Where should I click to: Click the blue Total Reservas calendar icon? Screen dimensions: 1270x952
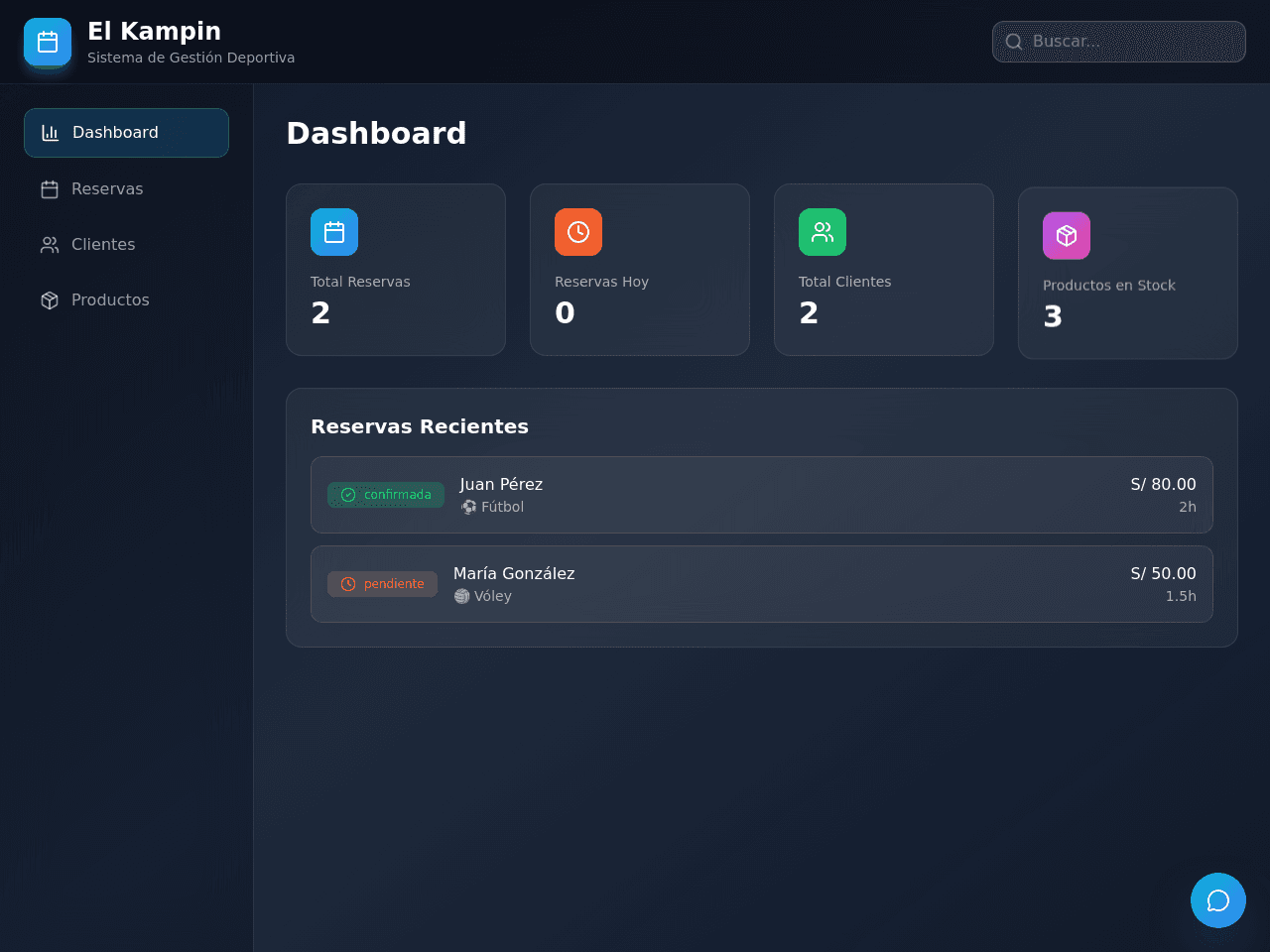(334, 232)
